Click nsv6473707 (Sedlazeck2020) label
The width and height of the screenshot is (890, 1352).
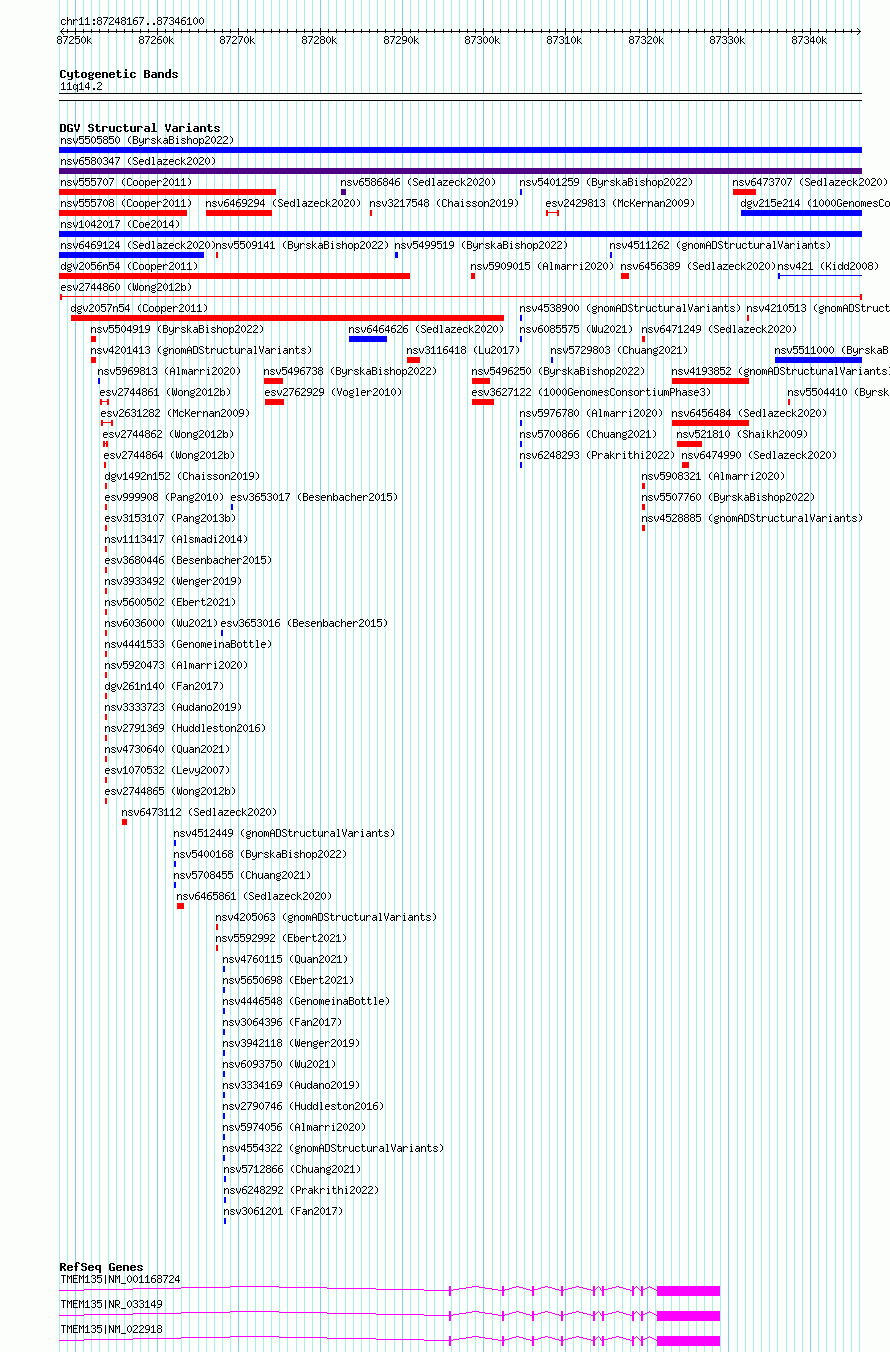810,182
